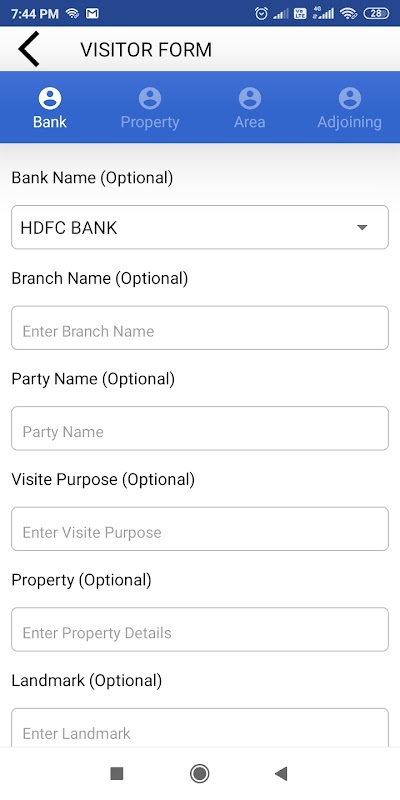This screenshot has height=800, width=400.
Task: Select the Bank tab person icon
Action: (50, 98)
